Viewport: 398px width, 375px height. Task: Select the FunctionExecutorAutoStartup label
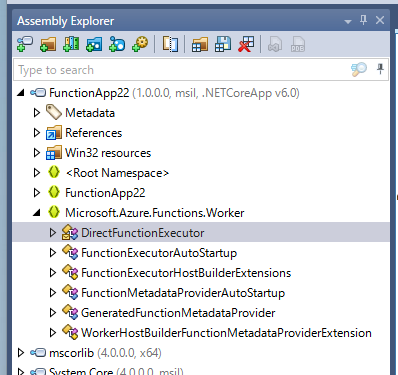coord(159,253)
